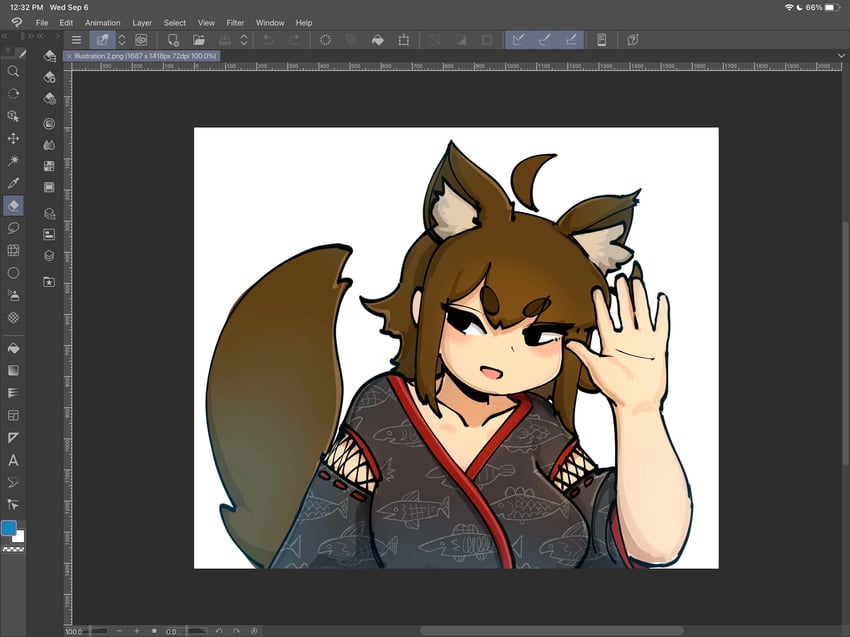Toggle Snap to Special Ruler button
Viewport: 850px width, 637px height.
click(545, 40)
